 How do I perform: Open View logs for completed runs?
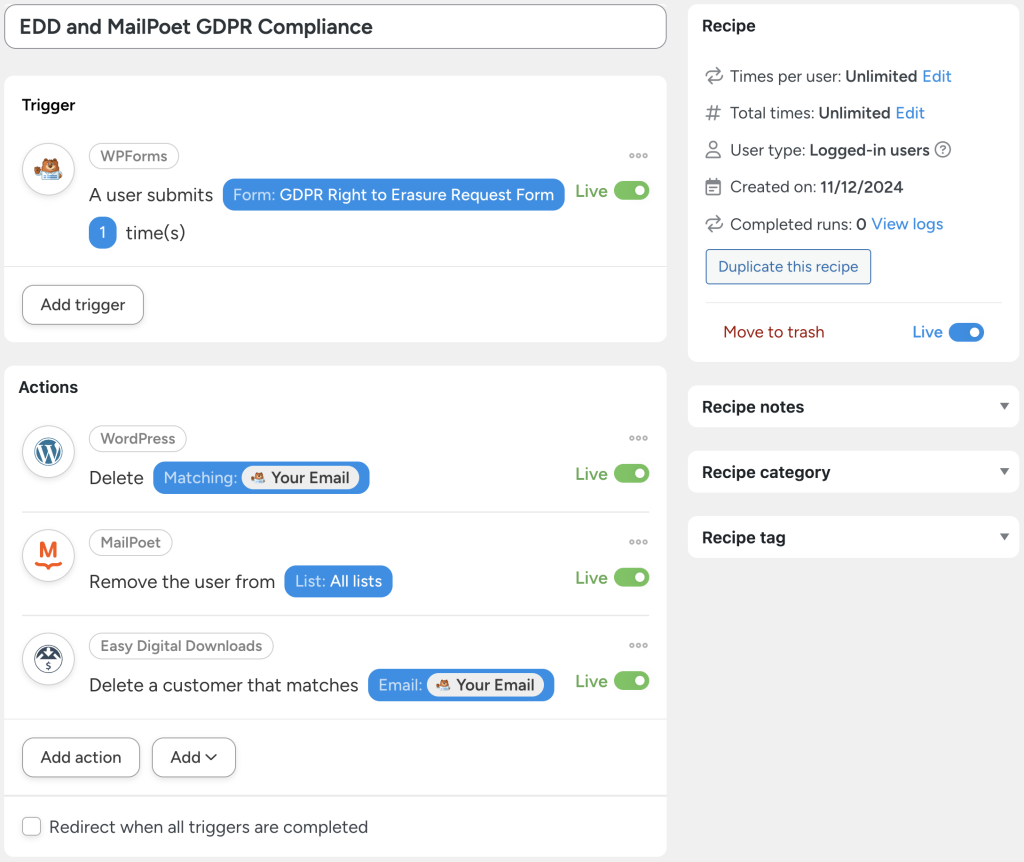pyautogui.click(x=906, y=224)
